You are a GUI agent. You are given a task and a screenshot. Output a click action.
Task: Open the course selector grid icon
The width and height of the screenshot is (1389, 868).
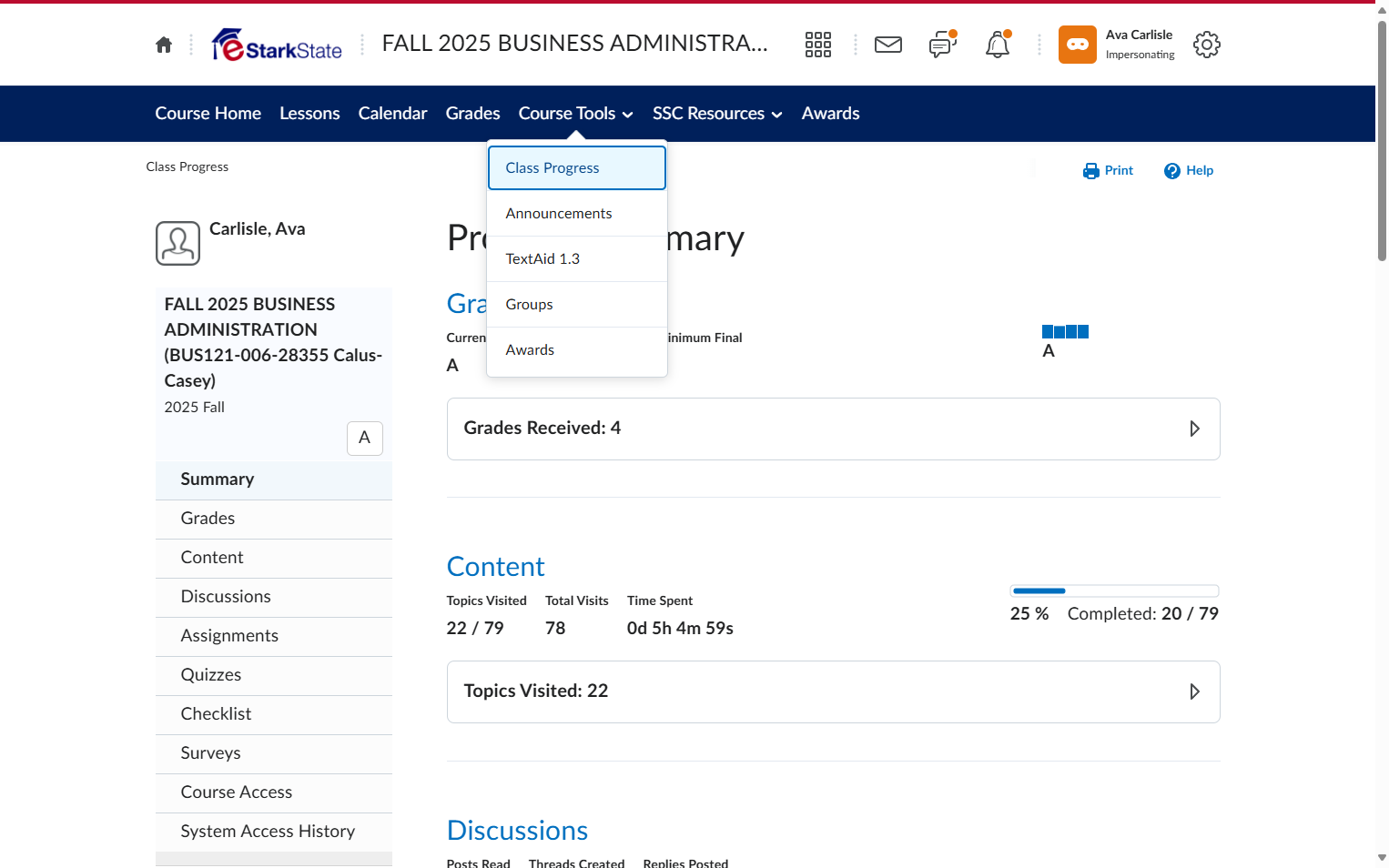(817, 45)
